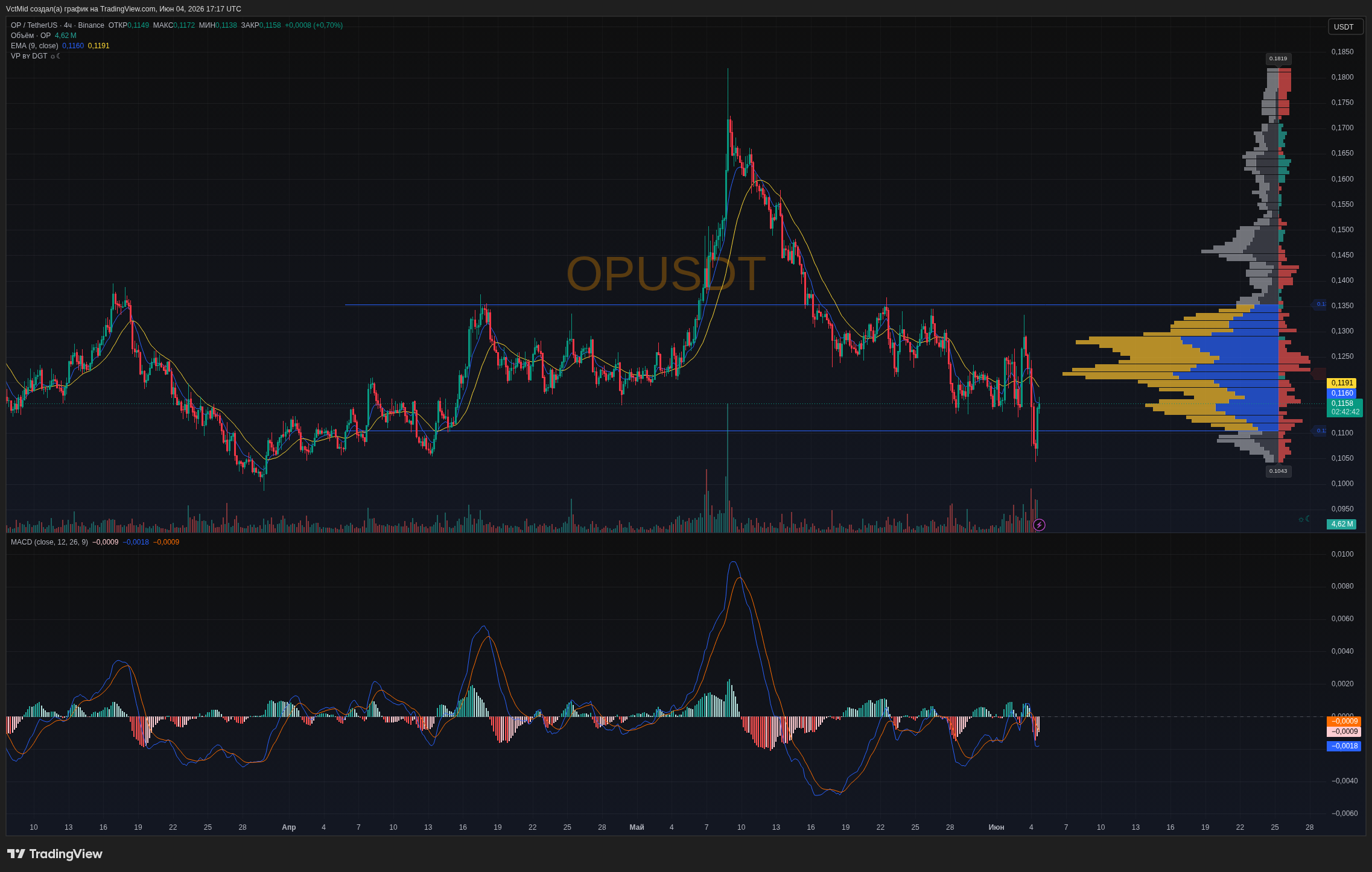Click the Май month label on the time axis
Screen dimensions: 1372x872
(x=637, y=827)
